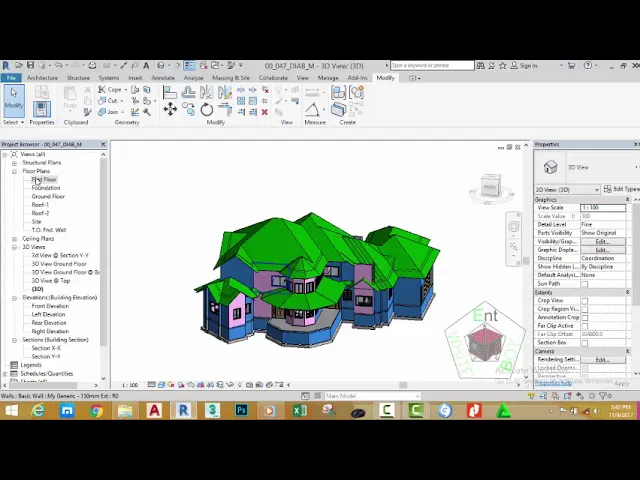Screen dimensions: 640x480
Task: Enable the Far Clip Active checkbox
Action: [584, 326]
